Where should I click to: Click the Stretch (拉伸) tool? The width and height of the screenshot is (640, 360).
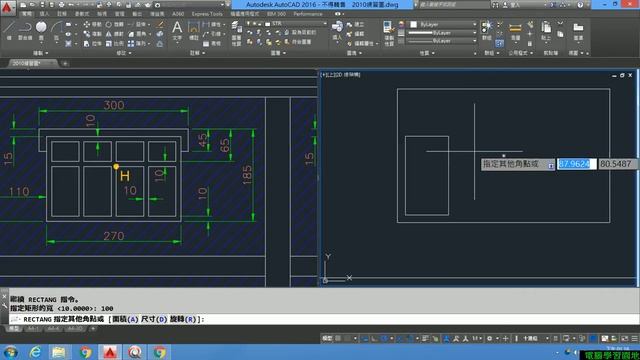tap(93, 43)
